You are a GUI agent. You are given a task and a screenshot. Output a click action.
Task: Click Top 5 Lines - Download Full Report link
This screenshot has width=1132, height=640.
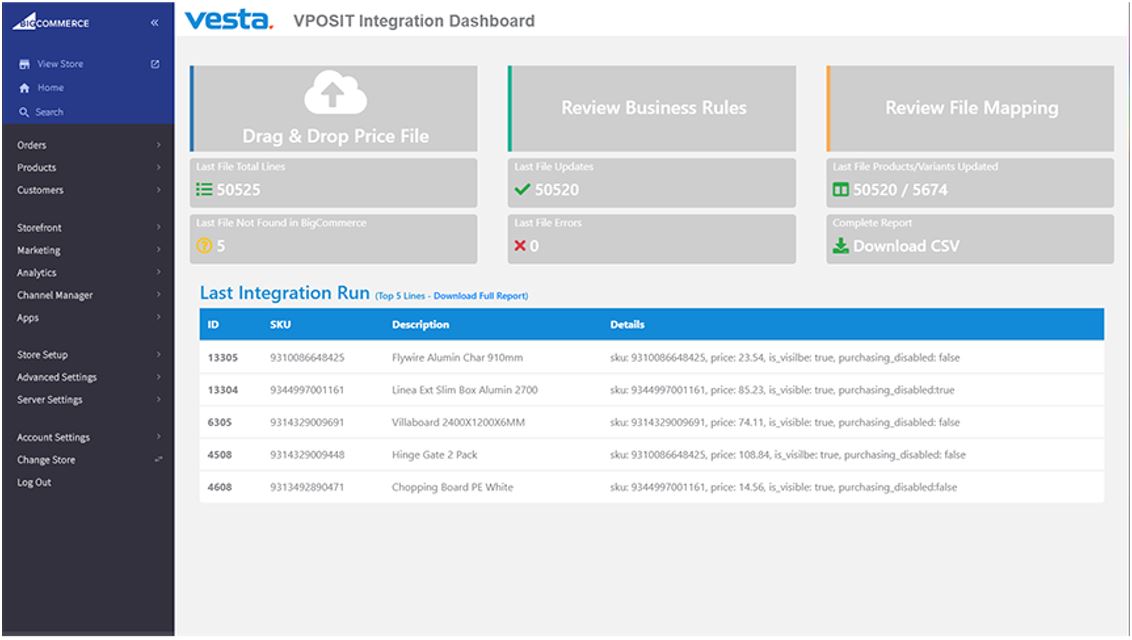coord(452,296)
